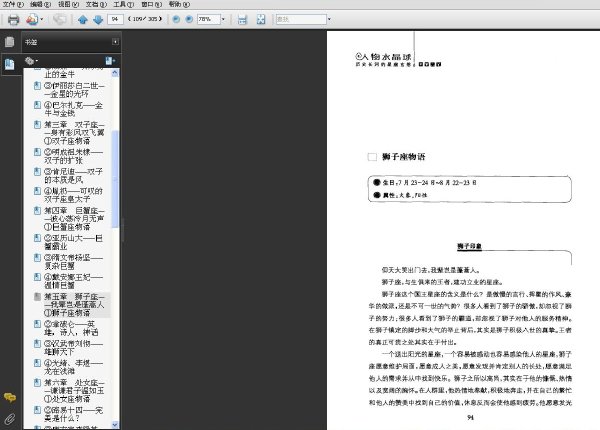Open the 编辑 (Edit) menu
This screenshot has height=430, width=600.
point(41,4)
